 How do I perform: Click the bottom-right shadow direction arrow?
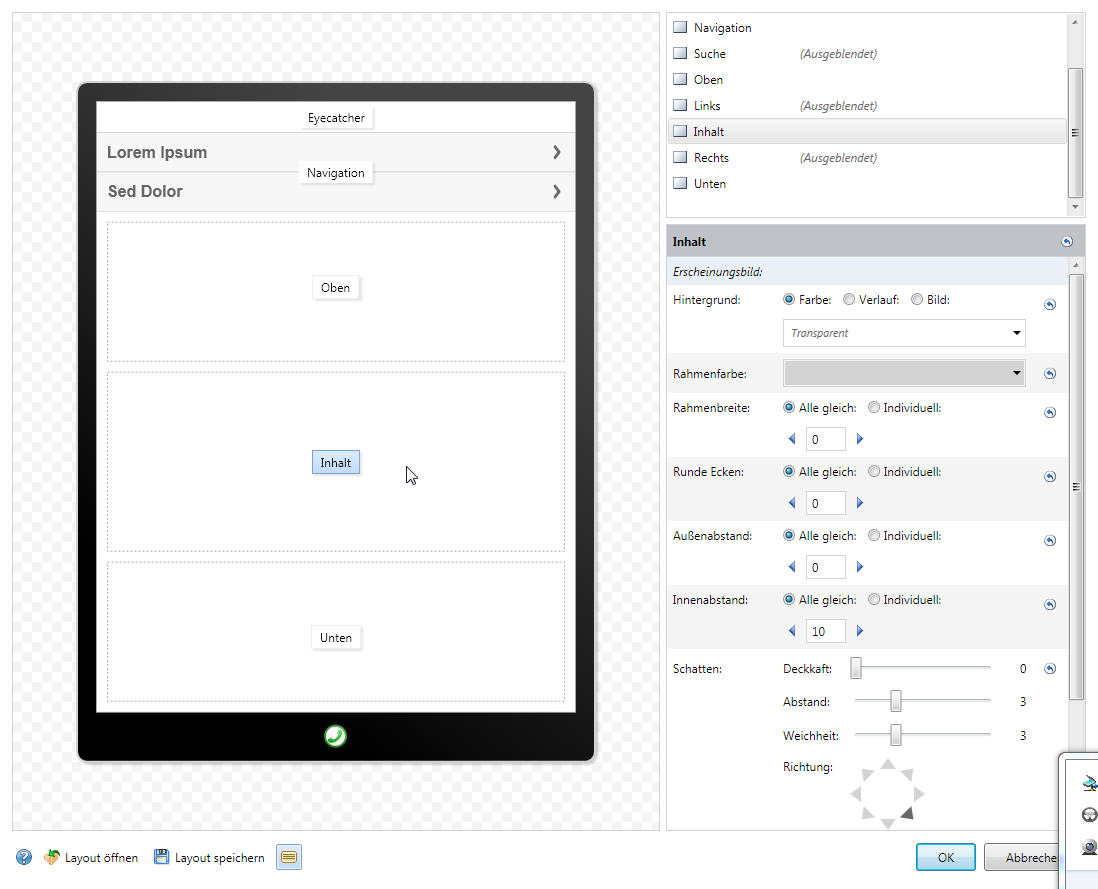(x=908, y=814)
